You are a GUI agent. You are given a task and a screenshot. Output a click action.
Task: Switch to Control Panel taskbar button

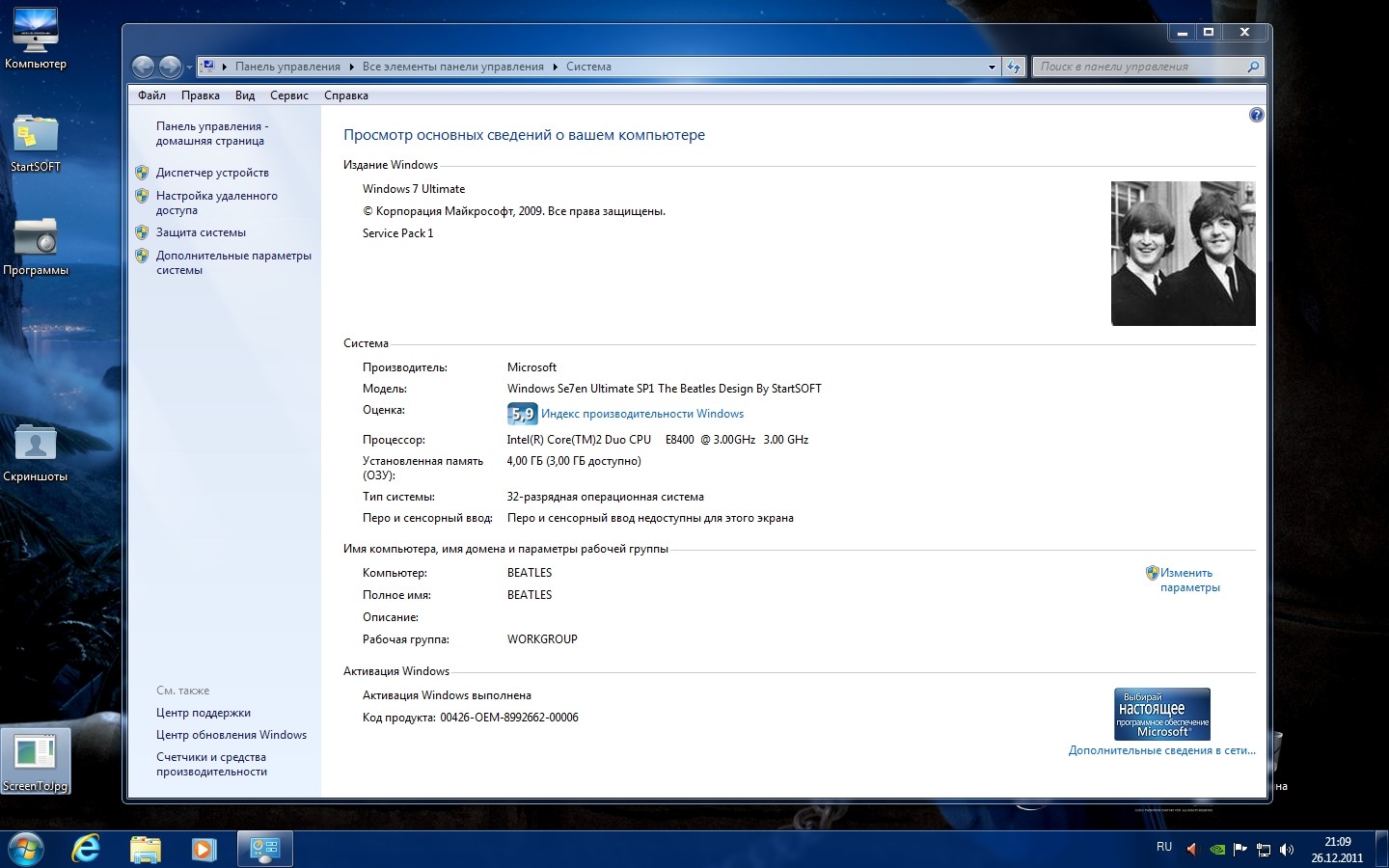click(264, 849)
